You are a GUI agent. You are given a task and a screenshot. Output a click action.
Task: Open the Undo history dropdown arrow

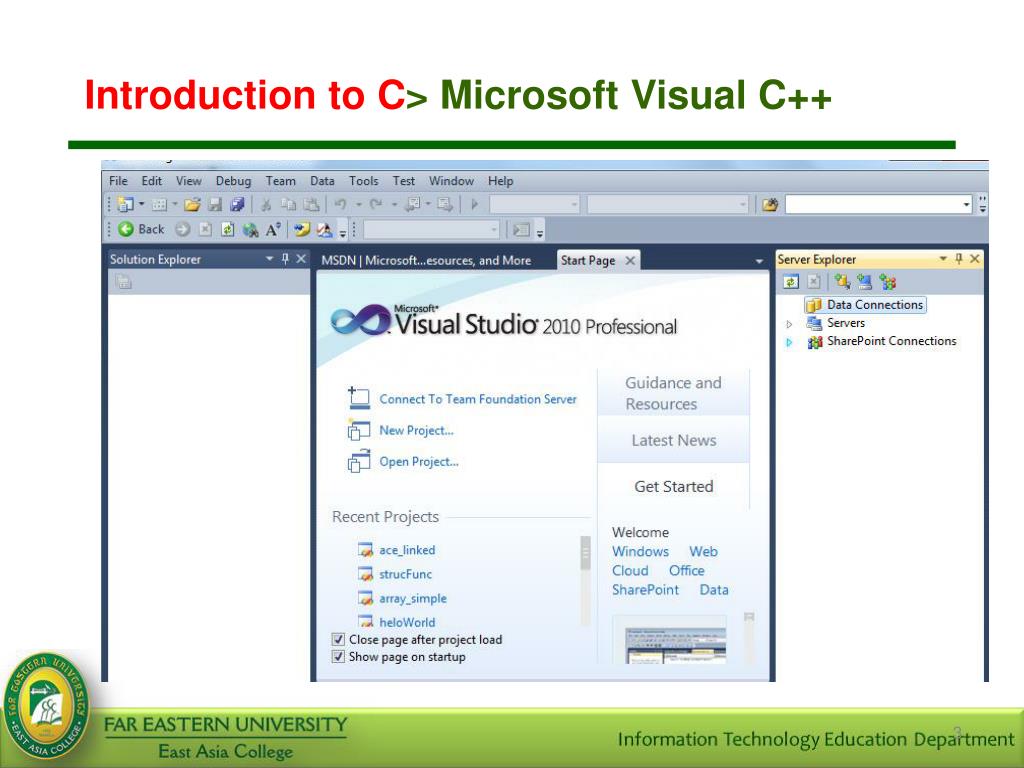click(359, 204)
